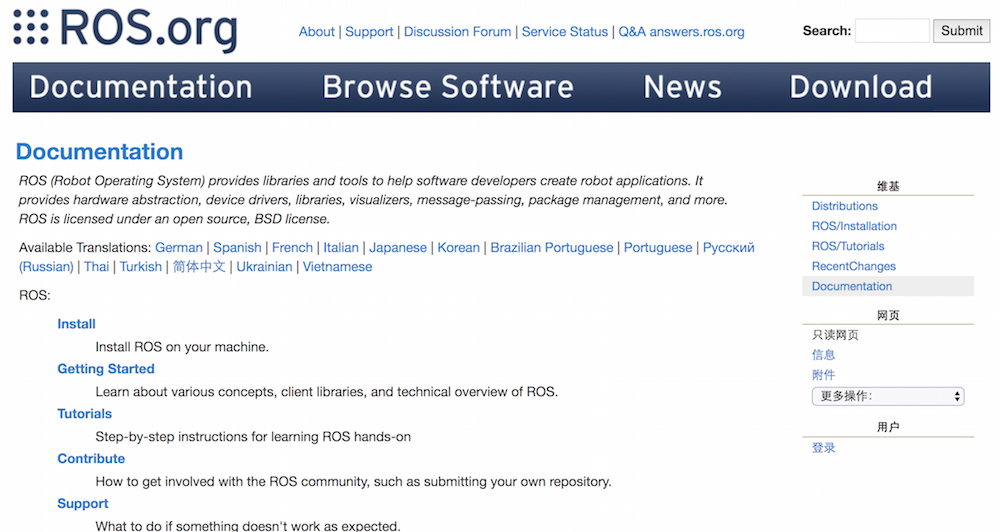Open Q&A answers.ros.org link
Image resolution: width=1000 pixels, height=532 pixels.
click(681, 32)
